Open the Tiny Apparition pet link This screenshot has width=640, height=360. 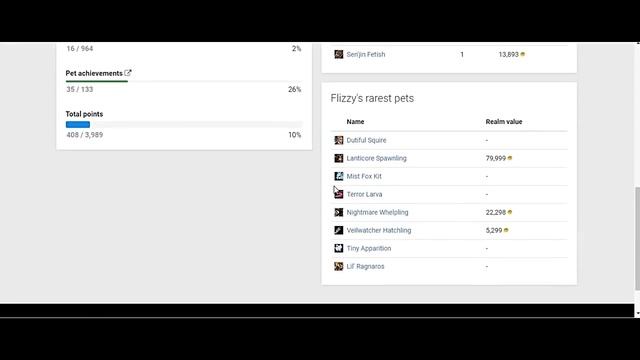click(x=369, y=248)
